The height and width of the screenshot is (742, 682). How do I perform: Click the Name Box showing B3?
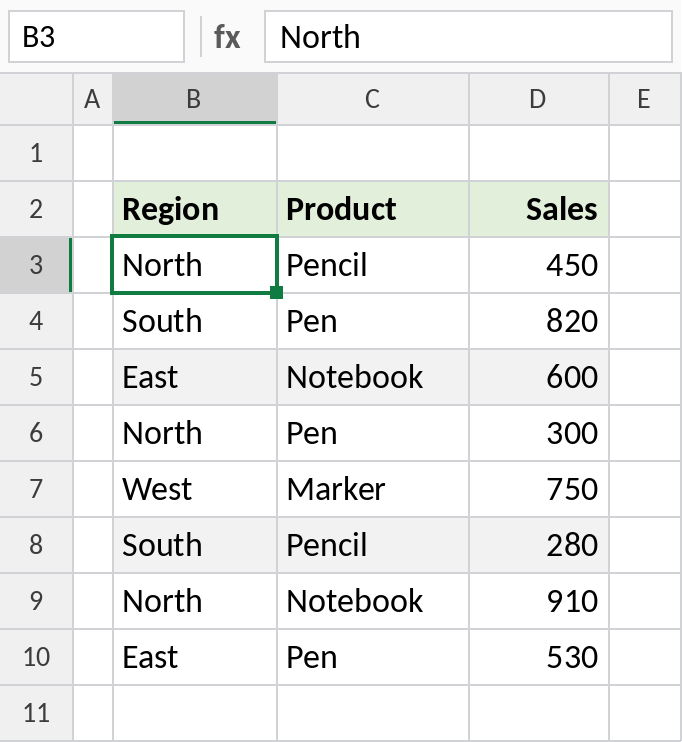click(x=96, y=37)
